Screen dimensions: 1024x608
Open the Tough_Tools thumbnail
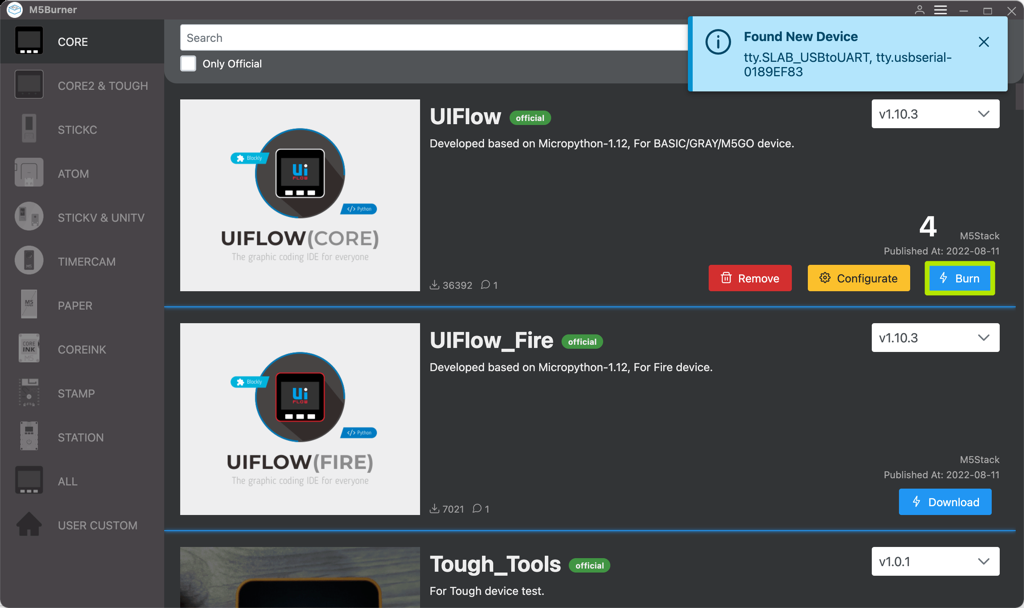pyautogui.click(x=300, y=577)
